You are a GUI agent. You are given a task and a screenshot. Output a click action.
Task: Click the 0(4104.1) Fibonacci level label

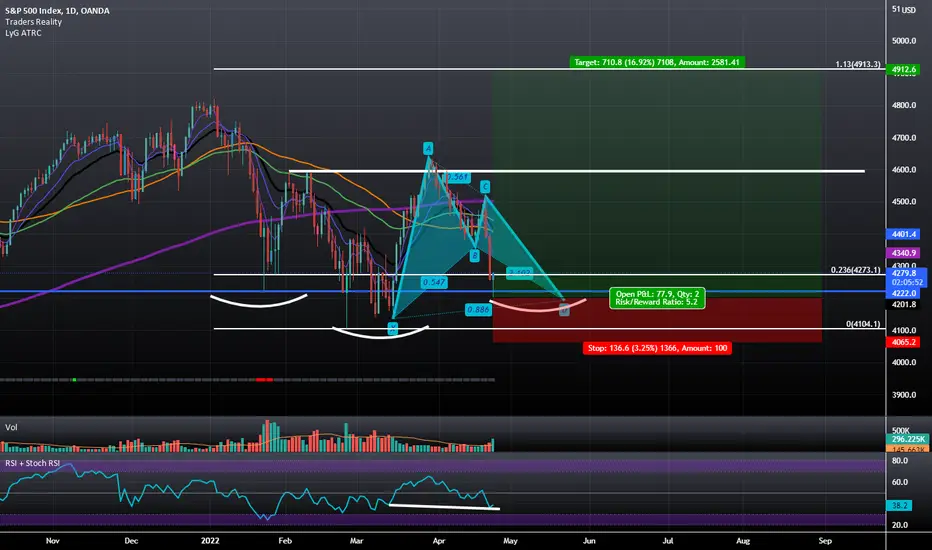(x=863, y=324)
